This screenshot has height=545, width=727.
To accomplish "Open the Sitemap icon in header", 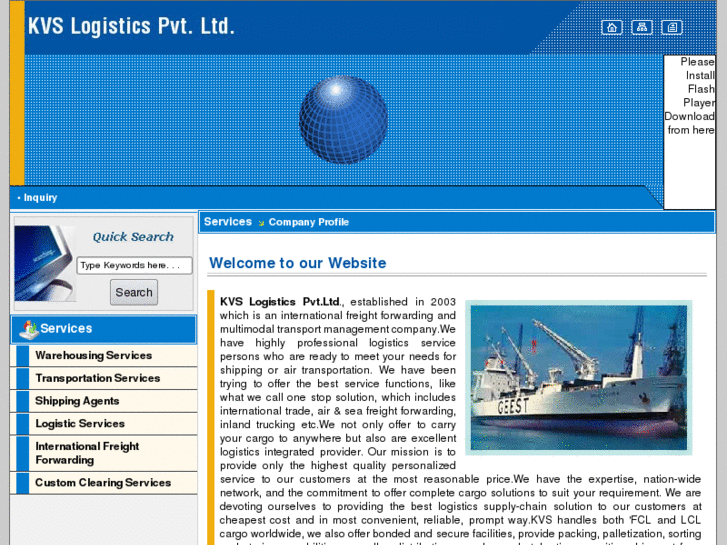I will click(x=642, y=27).
